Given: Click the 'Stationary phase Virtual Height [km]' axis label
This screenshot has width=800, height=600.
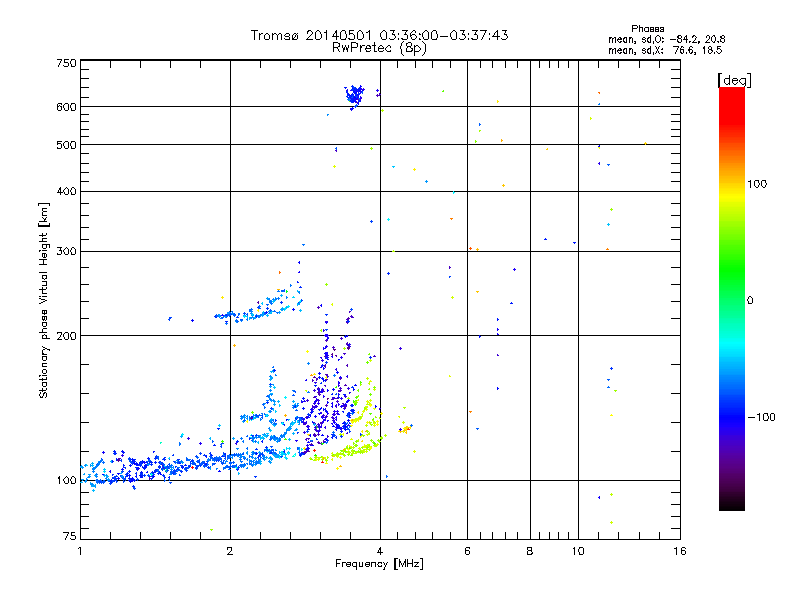Looking at the screenshot, I should click(x=44, y=300).
